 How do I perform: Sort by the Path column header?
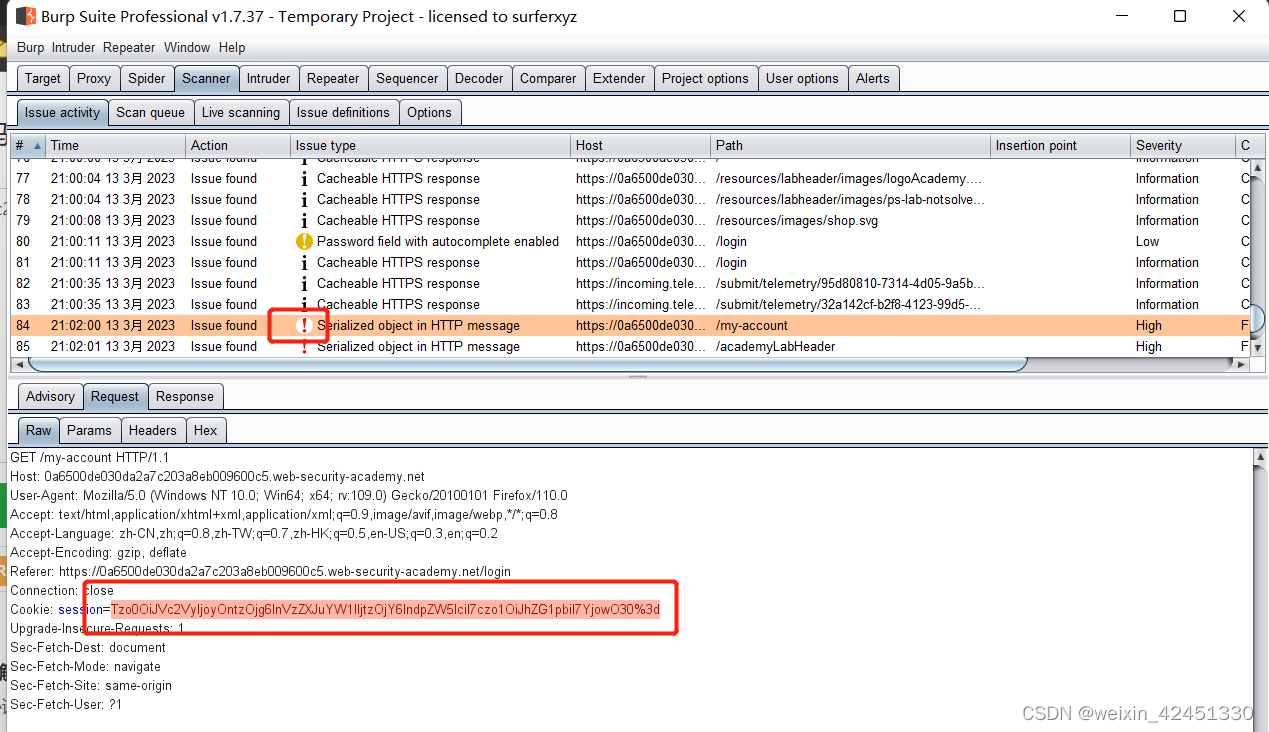click(x=851, y=146)
